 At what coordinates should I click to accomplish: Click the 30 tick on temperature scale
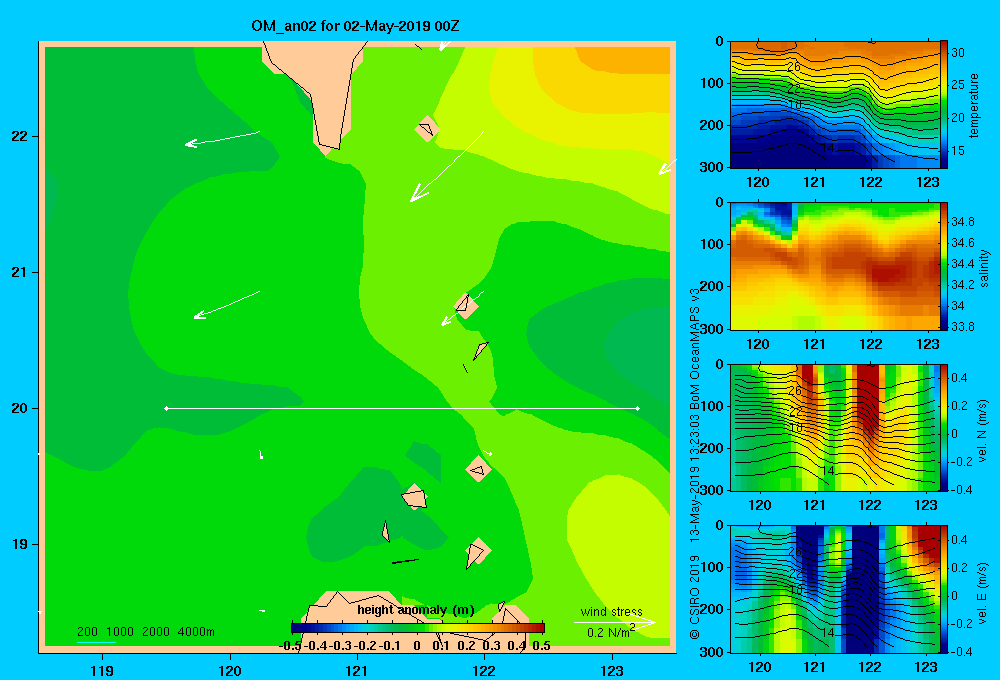(958, 53)
